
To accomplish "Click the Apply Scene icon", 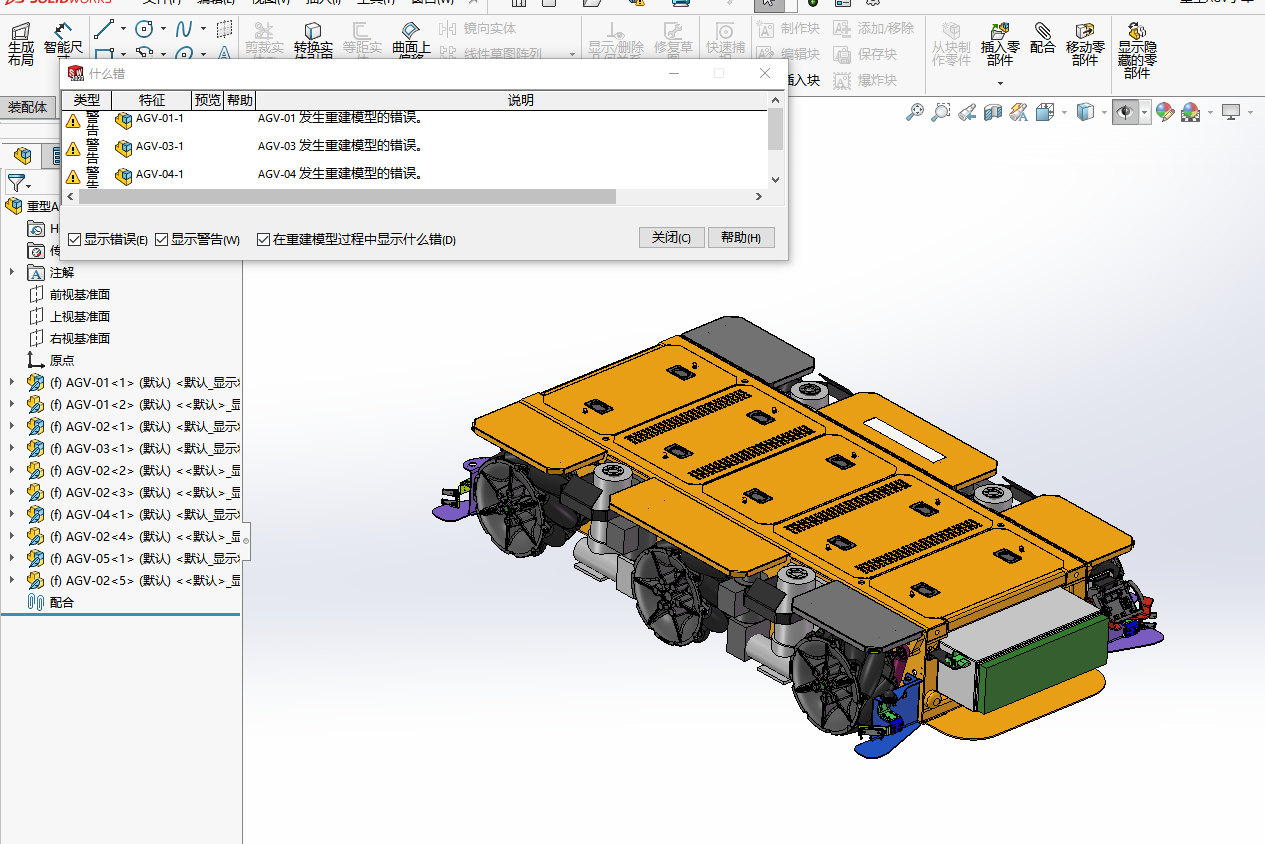I will pos(1190,113).
